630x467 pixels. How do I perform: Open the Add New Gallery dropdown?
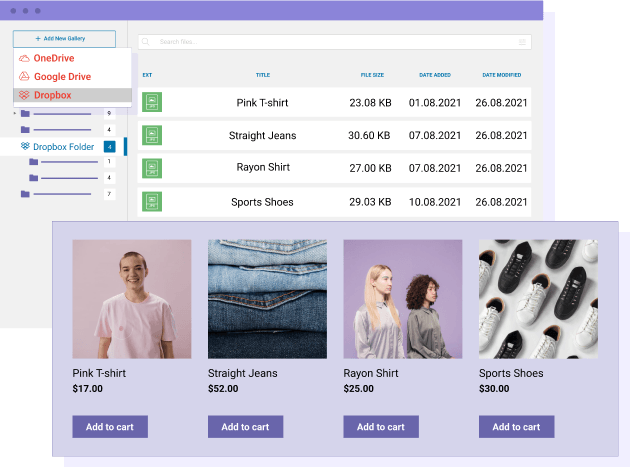64,38
